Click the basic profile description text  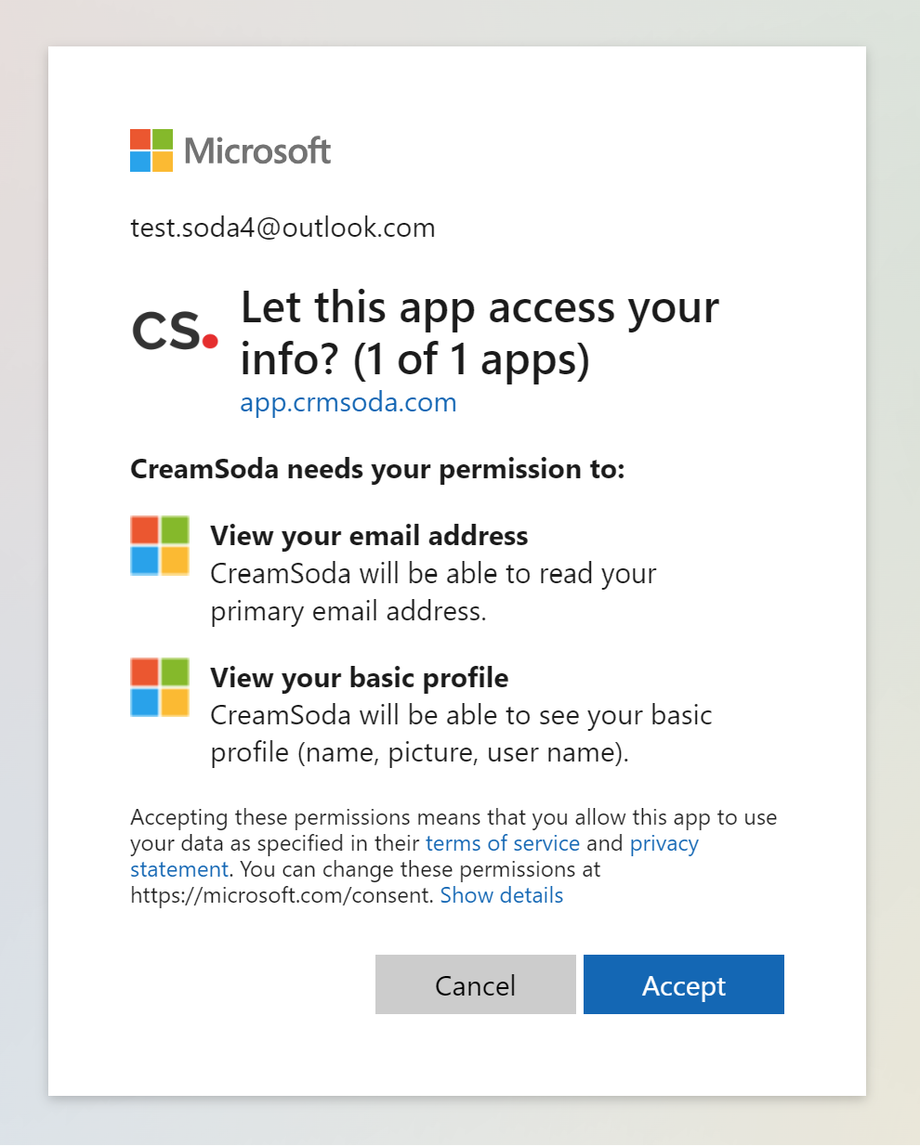pyautogui.click(x=460, y=734)
